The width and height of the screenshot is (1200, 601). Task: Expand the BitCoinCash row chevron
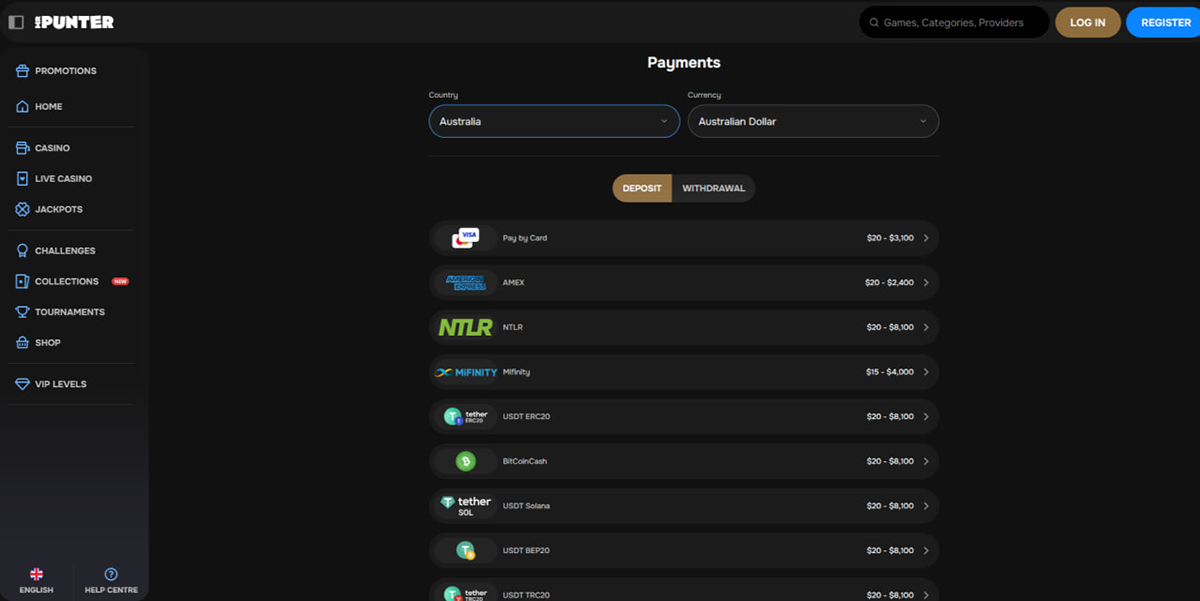tap(926, 461)
